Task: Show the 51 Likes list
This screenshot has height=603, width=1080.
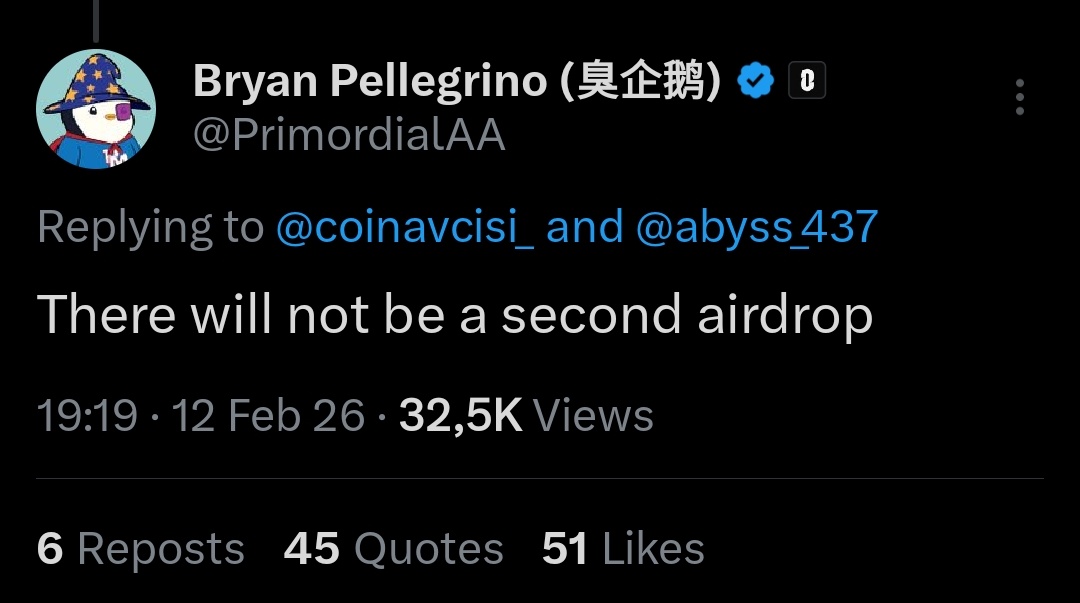Action: tap(623, 549)
